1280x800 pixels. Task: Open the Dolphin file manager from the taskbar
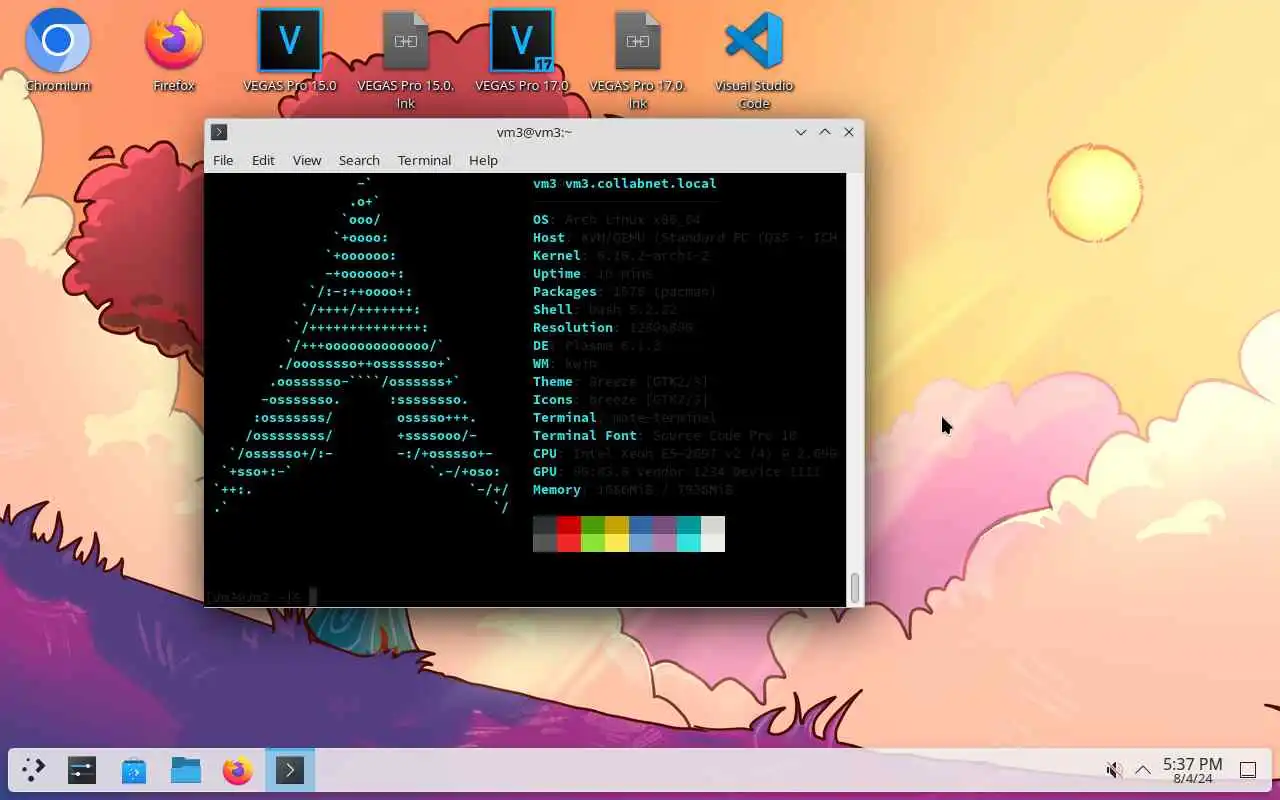point(186,770)
